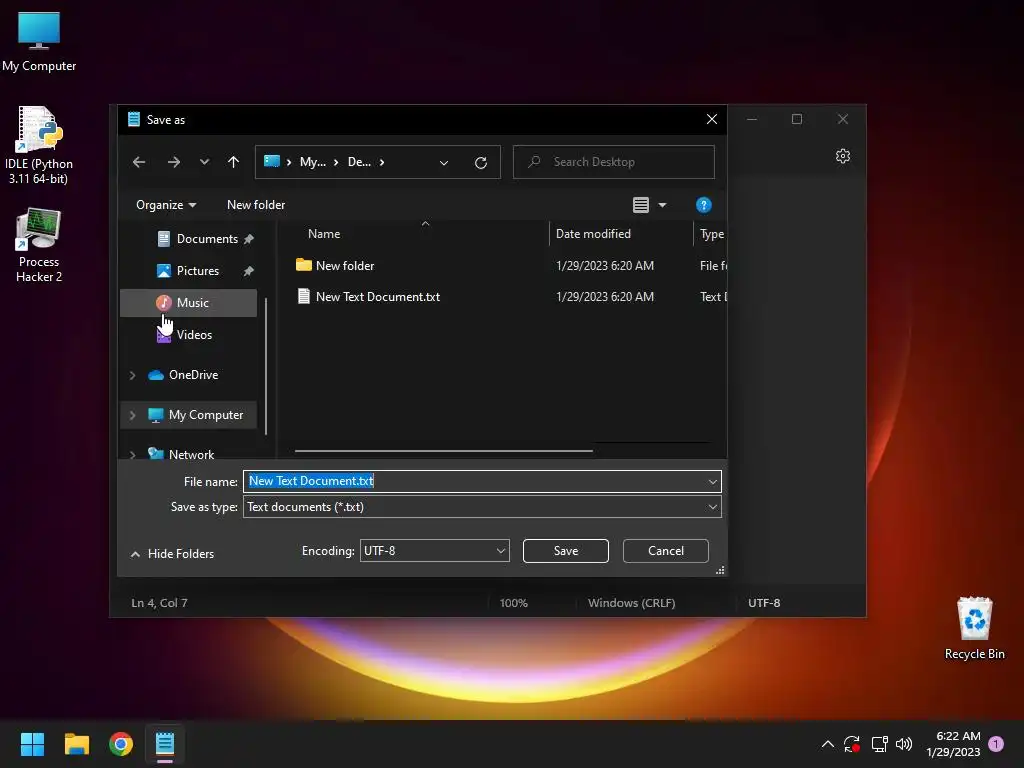Click the Cancel button
The image size is (1024, 768).
[x=665, y=551]
